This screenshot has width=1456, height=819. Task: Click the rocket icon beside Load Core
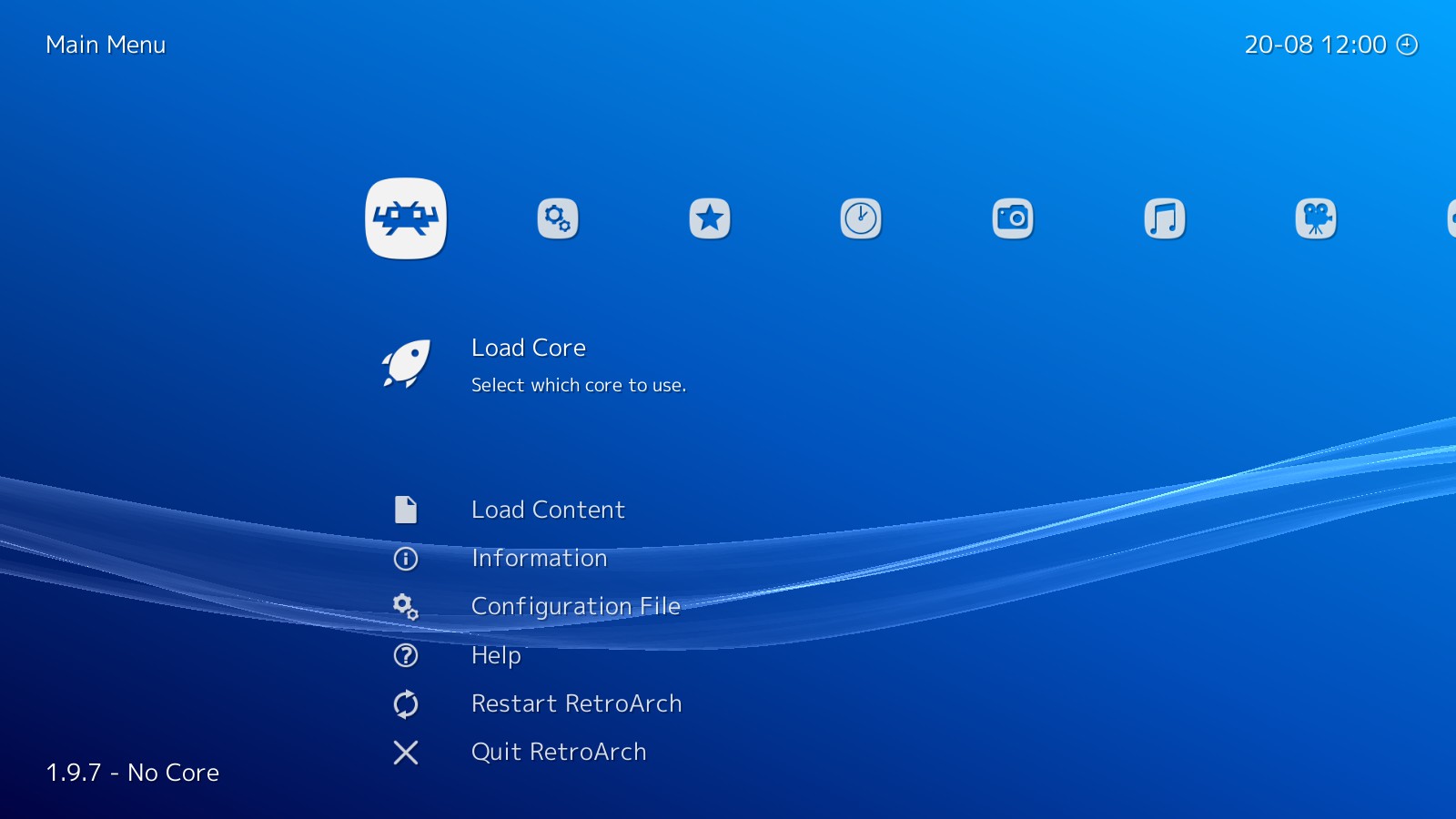pos(406,364)
